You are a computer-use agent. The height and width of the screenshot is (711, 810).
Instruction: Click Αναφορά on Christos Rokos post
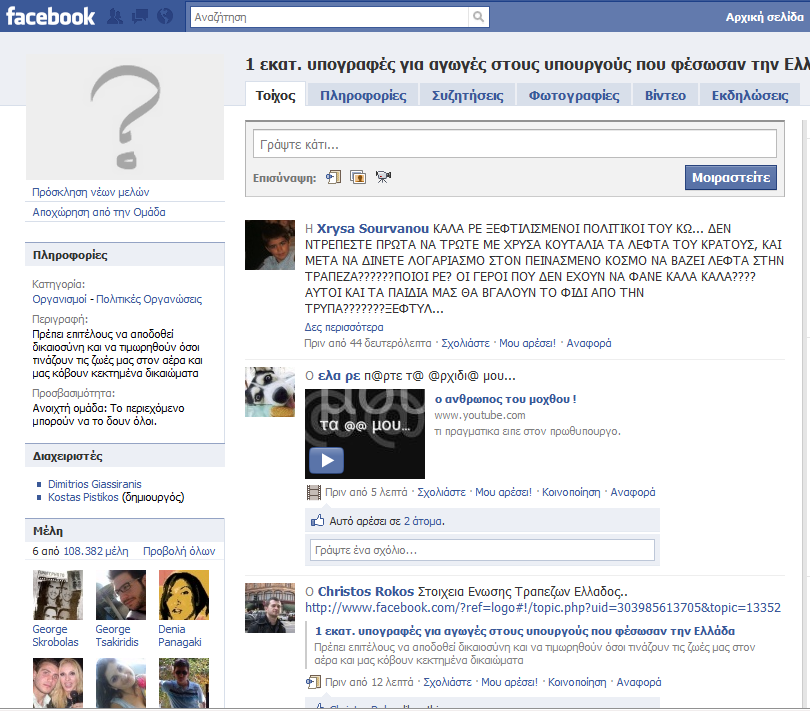tap(638, 682)
